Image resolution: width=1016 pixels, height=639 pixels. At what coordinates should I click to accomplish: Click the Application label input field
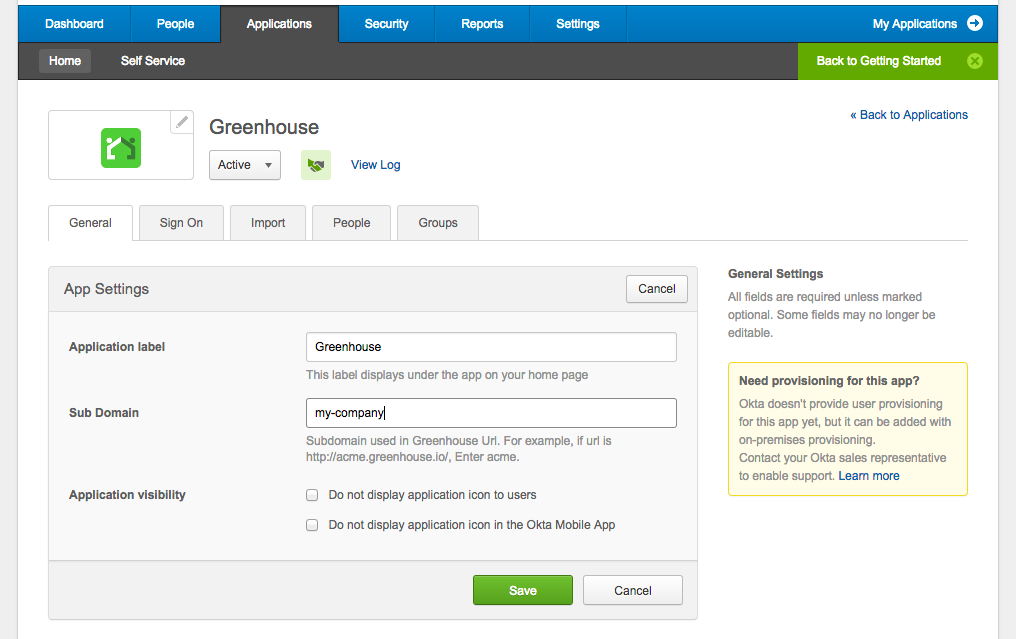(x=491, y=347)
